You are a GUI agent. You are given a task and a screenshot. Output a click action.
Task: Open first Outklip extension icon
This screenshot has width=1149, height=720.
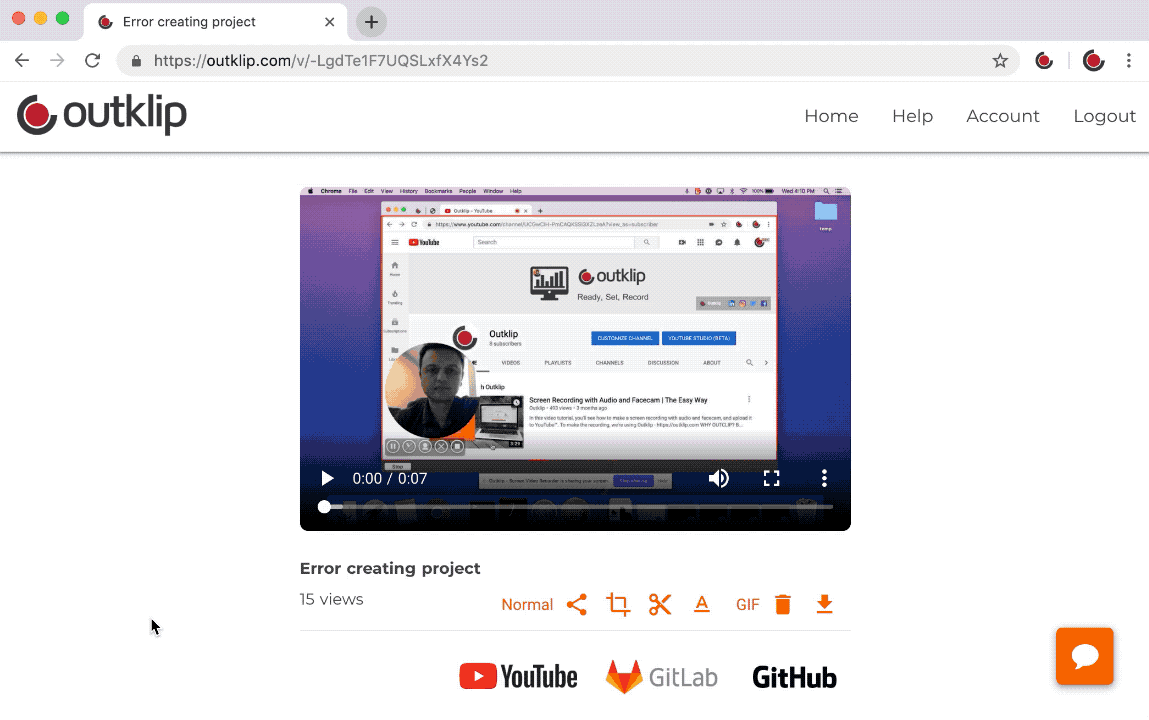click(1044, 61)
